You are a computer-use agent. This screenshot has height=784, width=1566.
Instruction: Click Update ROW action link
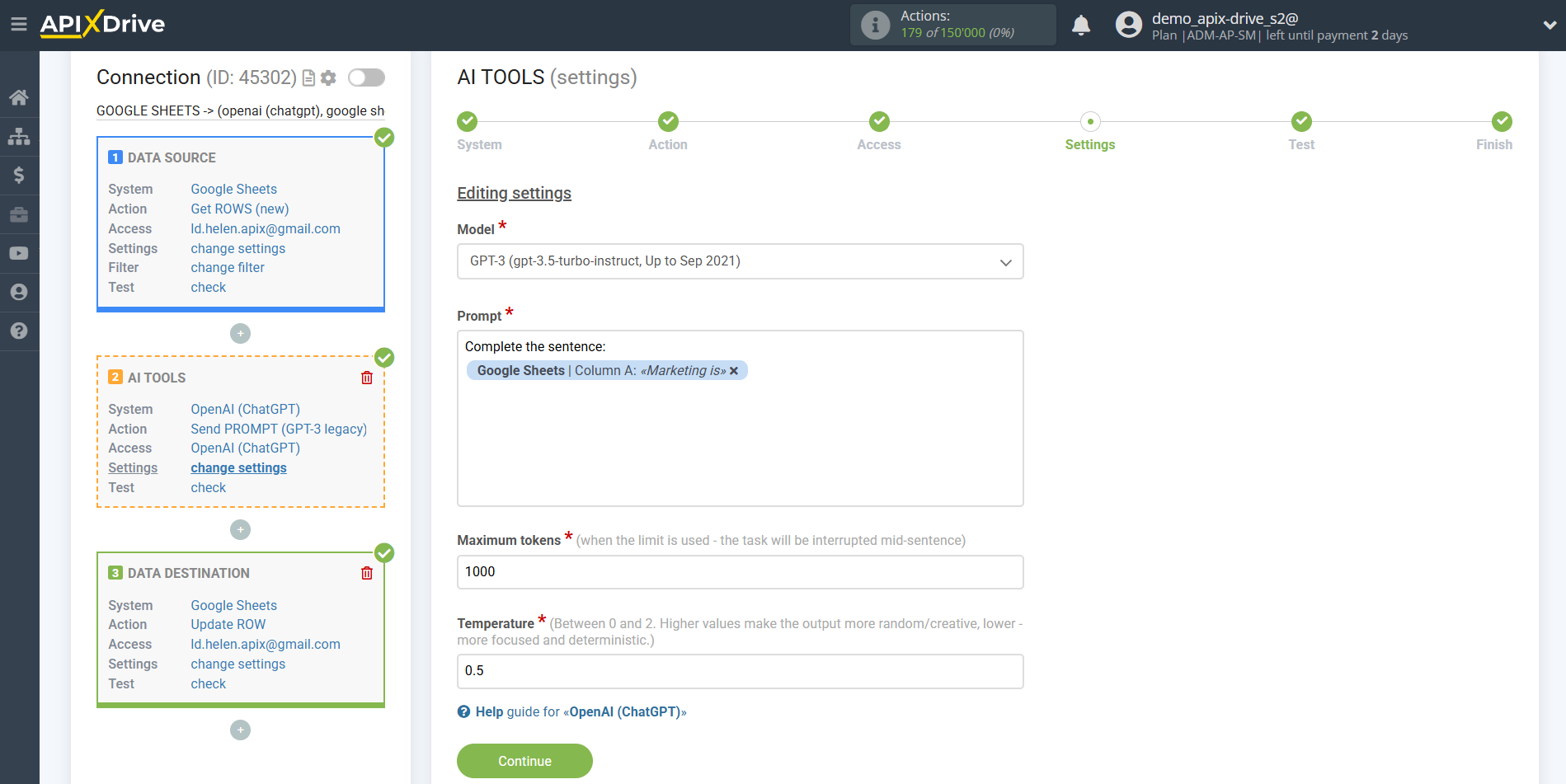pos(228,624)
